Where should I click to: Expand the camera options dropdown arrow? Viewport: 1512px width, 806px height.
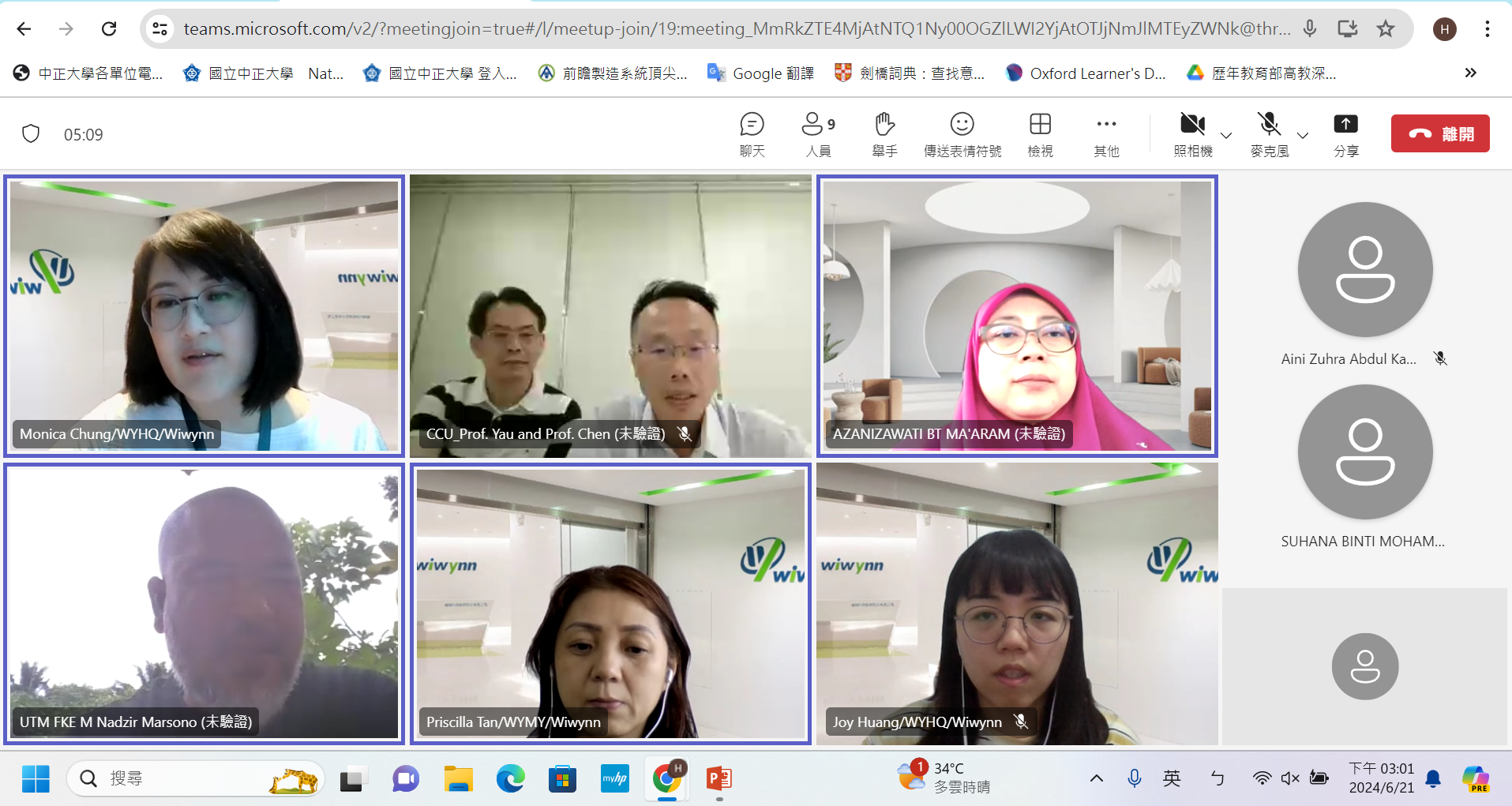[x=1226, y=135]
